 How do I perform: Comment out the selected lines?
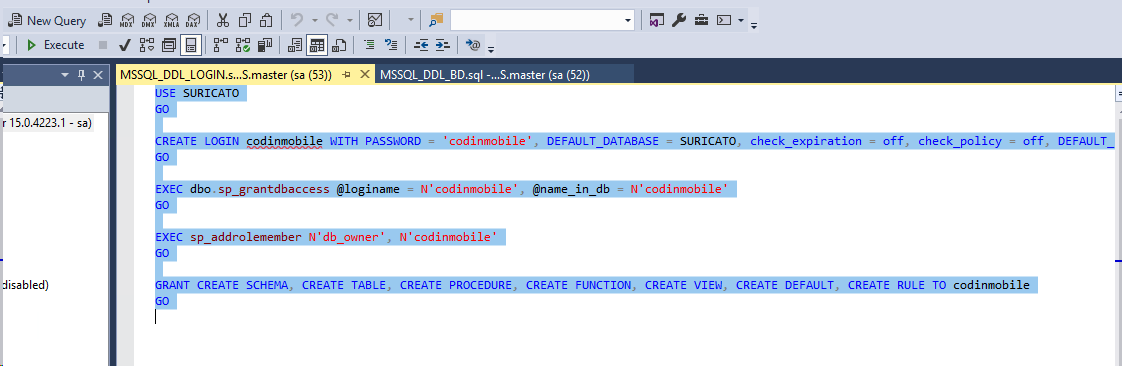click(369, 45)
